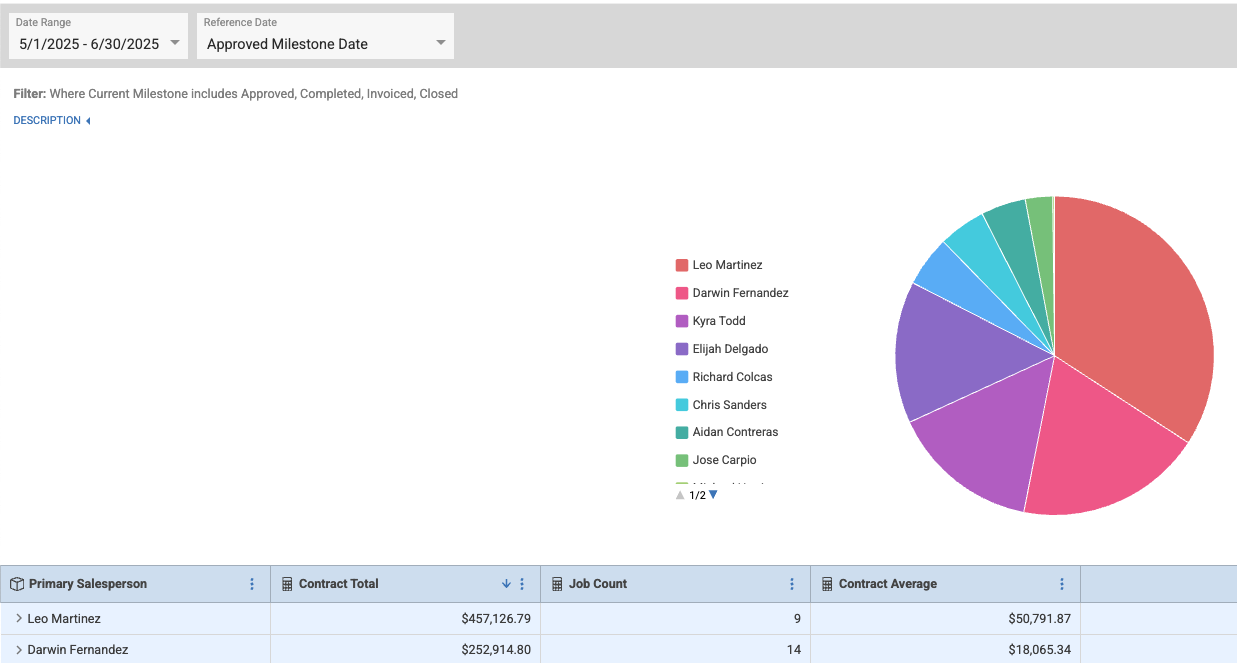This screenshot has width=1237, height=663.
Task: Sort by Contract Average column header
Action: [887, 584]
